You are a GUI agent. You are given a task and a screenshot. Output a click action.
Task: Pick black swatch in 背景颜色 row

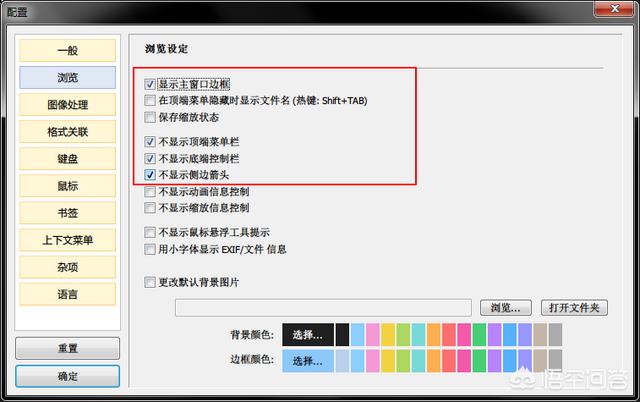[x=342, y=335]
